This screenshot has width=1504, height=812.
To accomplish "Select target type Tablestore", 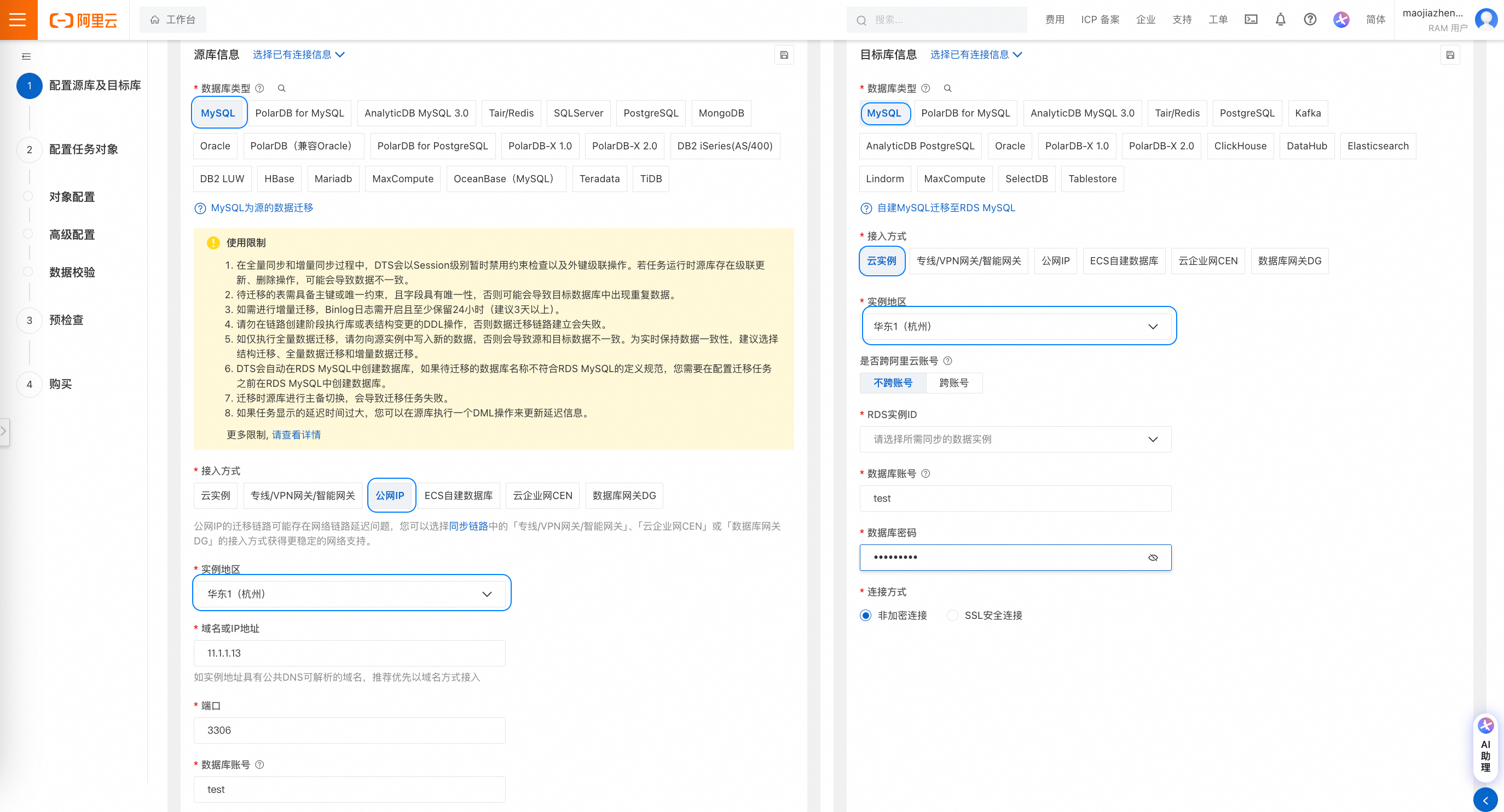I will (x=1092, y=178).
